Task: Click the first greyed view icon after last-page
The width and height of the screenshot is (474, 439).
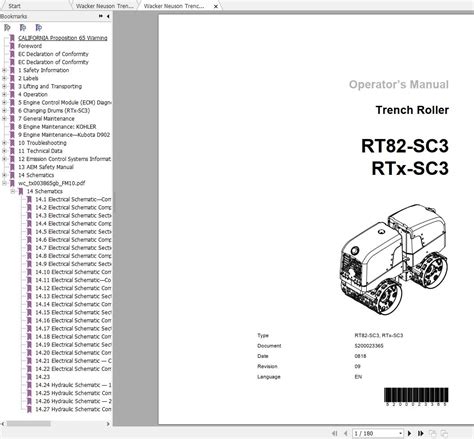Action: pyautogui.click(x=433, y=433)
